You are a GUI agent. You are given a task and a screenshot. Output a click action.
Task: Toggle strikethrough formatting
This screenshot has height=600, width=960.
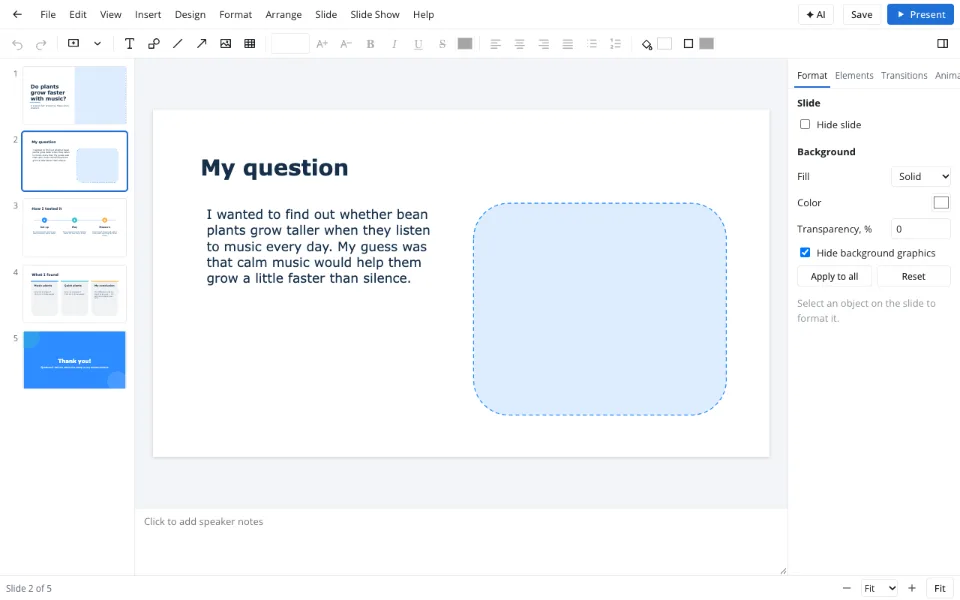[442, 43]
